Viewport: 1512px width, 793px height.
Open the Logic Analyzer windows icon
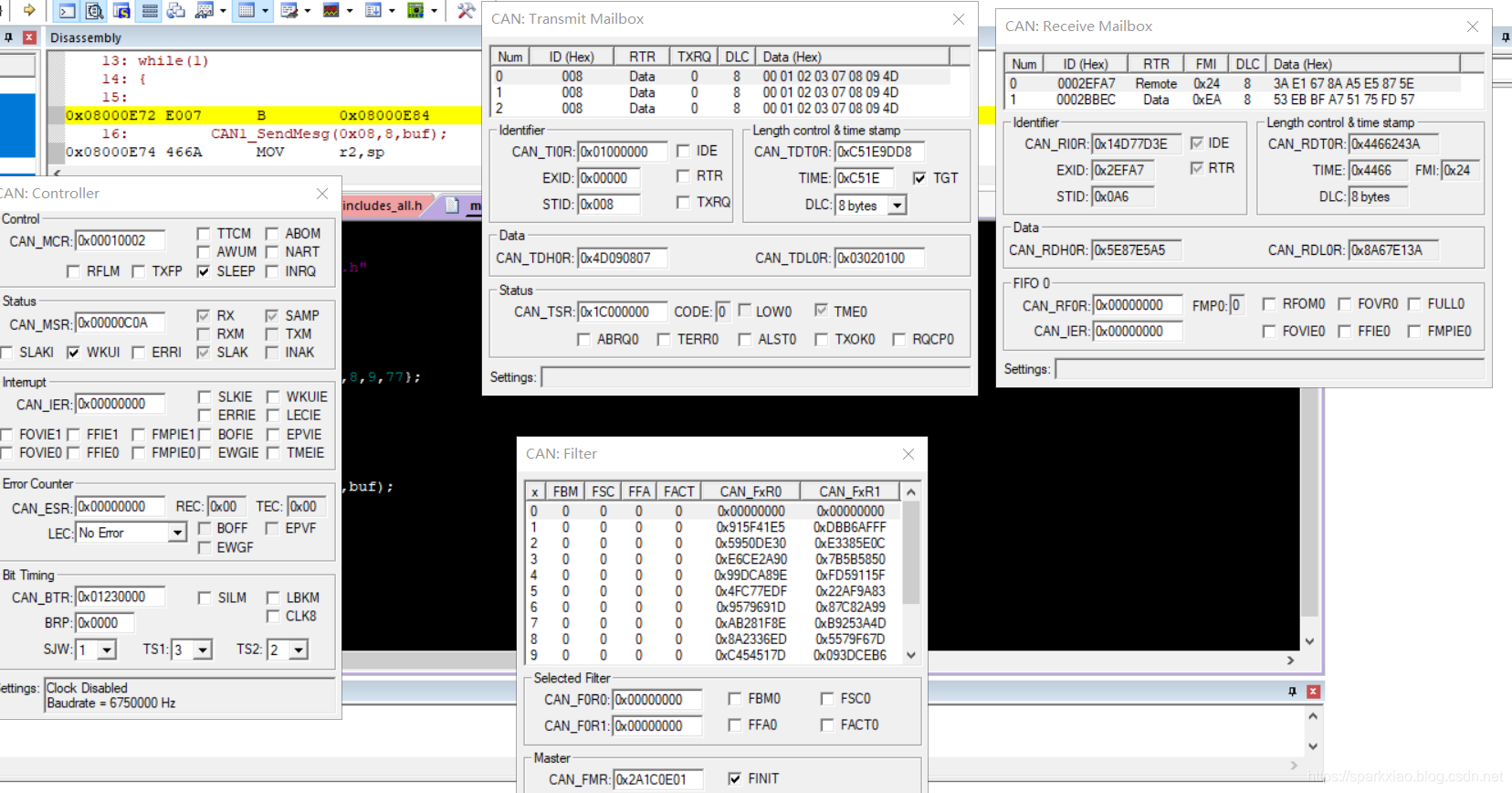click(331, 10)
